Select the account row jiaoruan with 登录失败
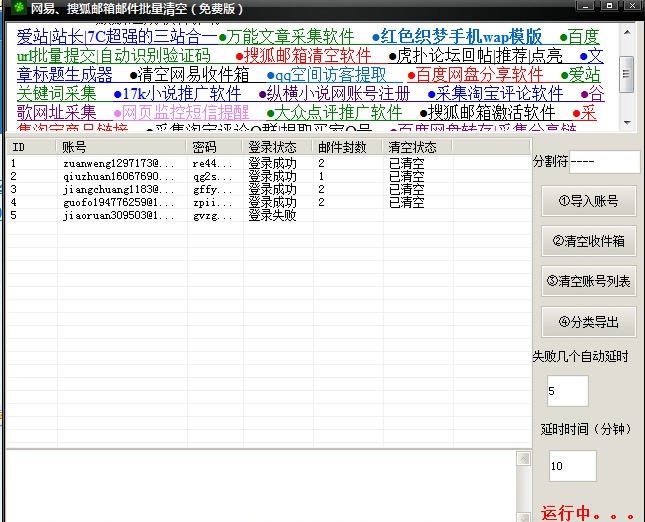645x522 pixels. 118,215
